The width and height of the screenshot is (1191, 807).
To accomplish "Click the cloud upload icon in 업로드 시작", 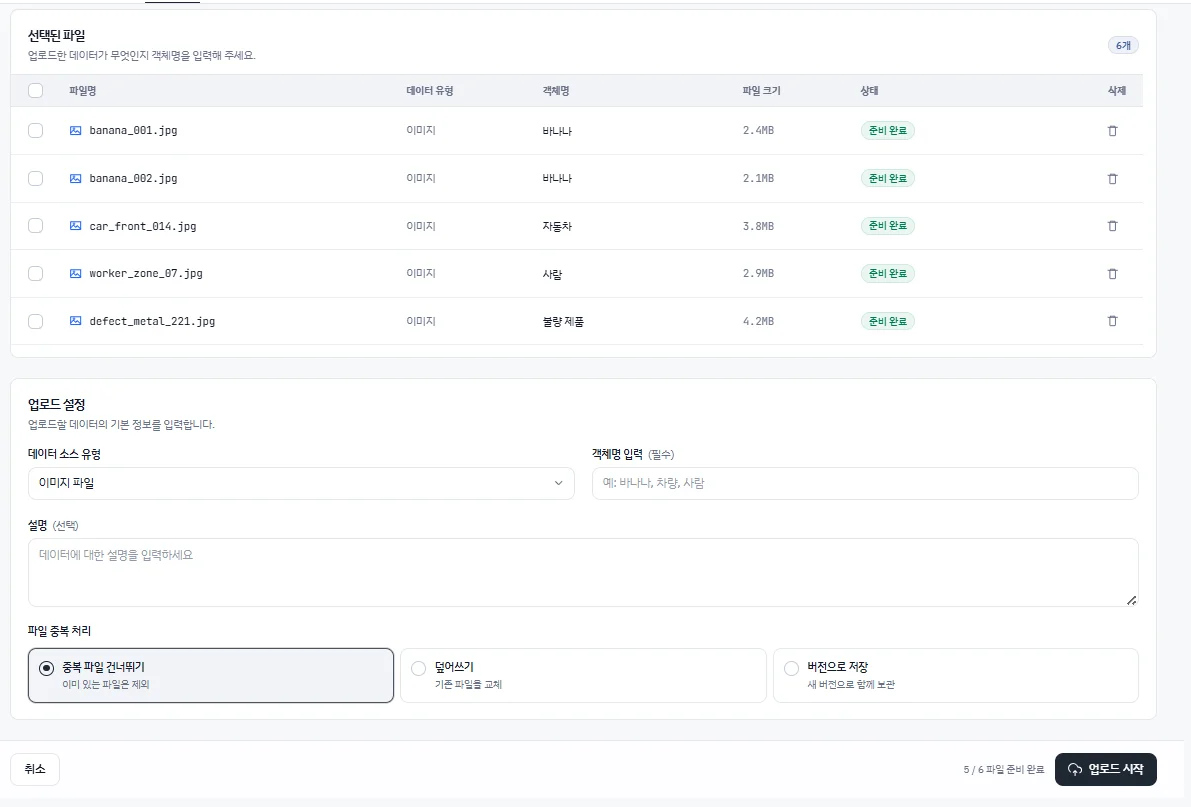I will point(1075,769).
